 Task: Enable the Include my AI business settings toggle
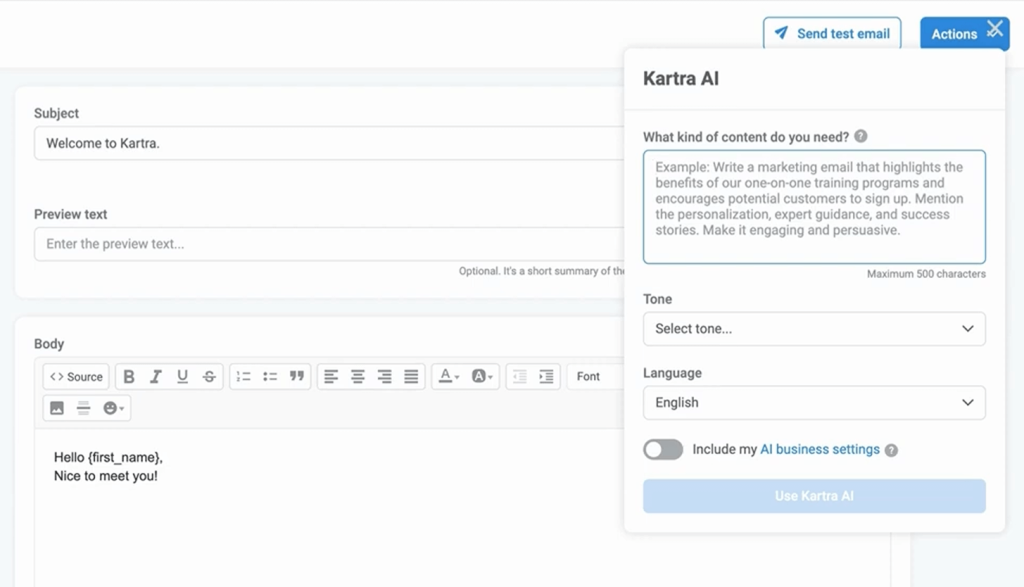[662, 449]
